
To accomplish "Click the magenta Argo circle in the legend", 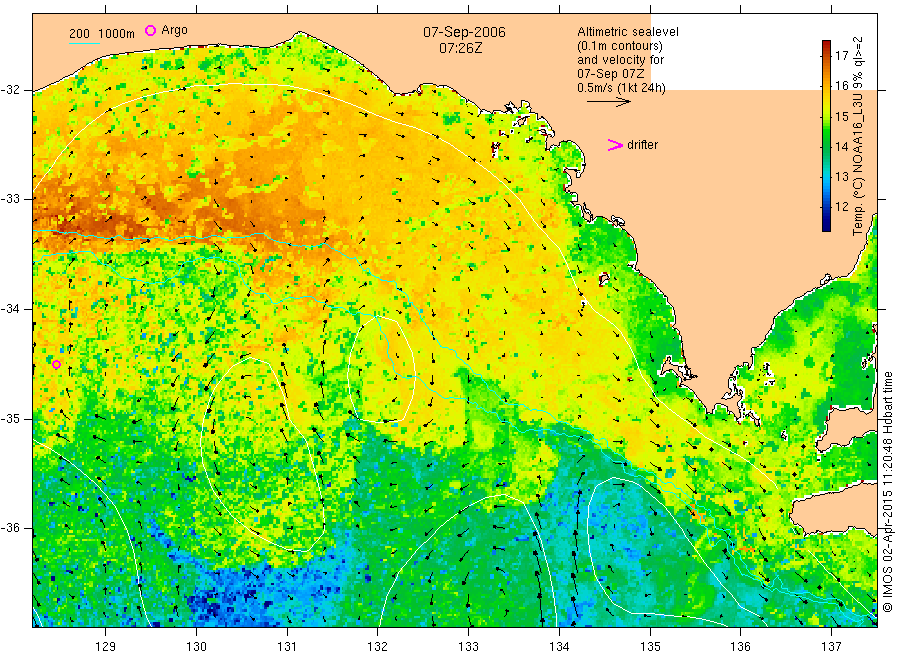I will (150, 30).
